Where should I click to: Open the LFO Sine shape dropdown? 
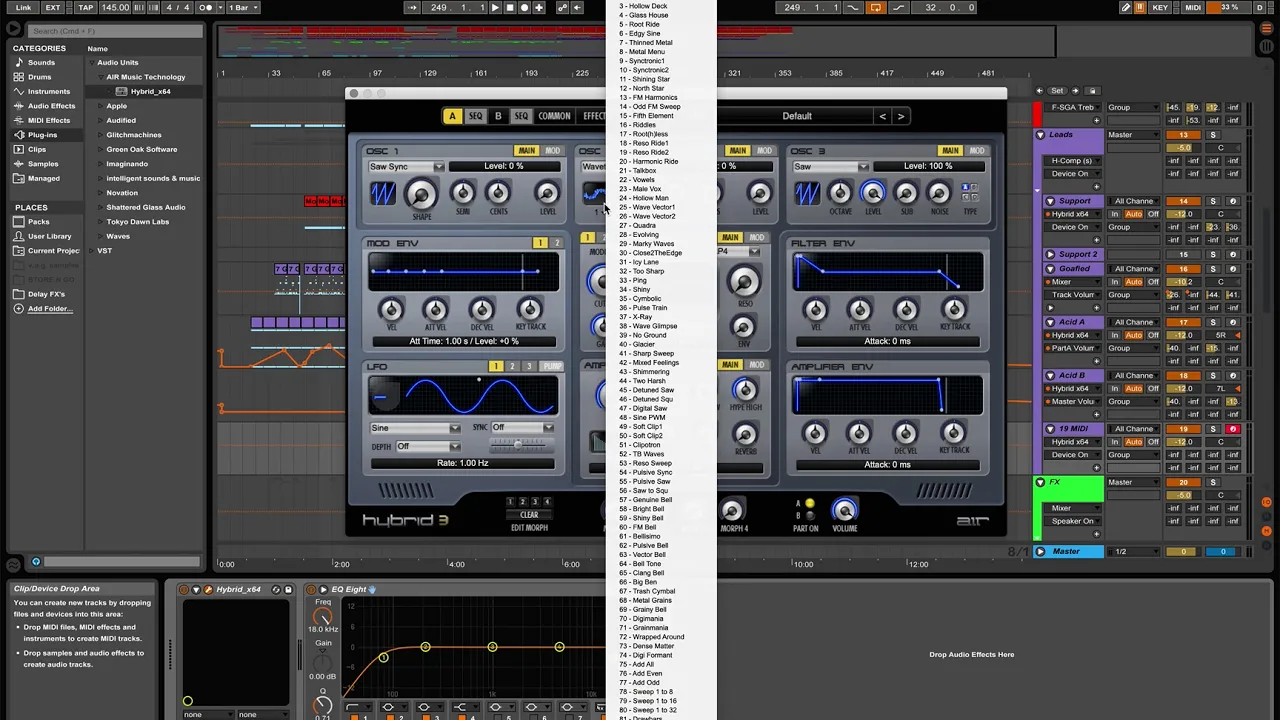click(415, 428)
